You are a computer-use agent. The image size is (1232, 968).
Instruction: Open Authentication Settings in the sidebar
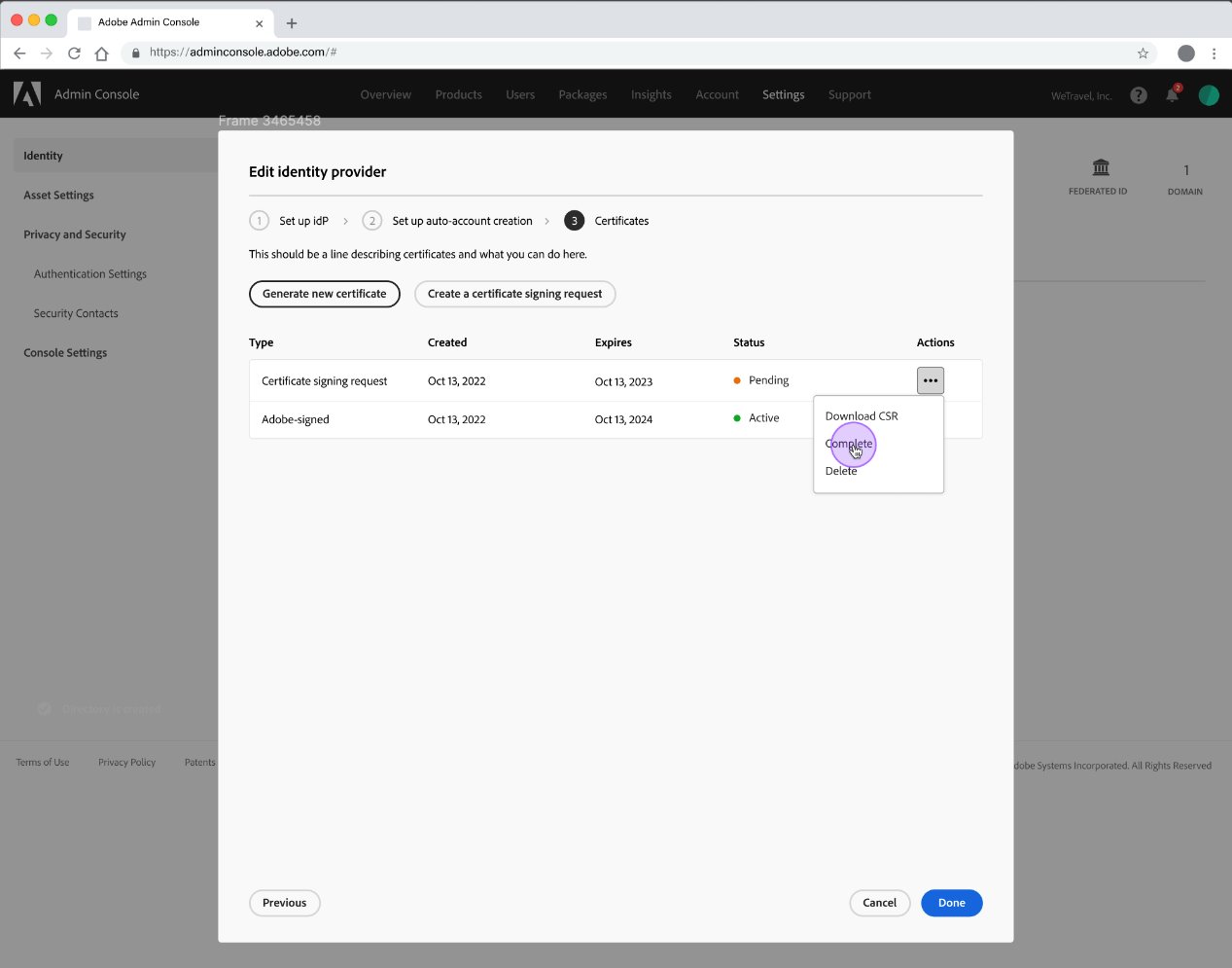click(x=90, y=273)
